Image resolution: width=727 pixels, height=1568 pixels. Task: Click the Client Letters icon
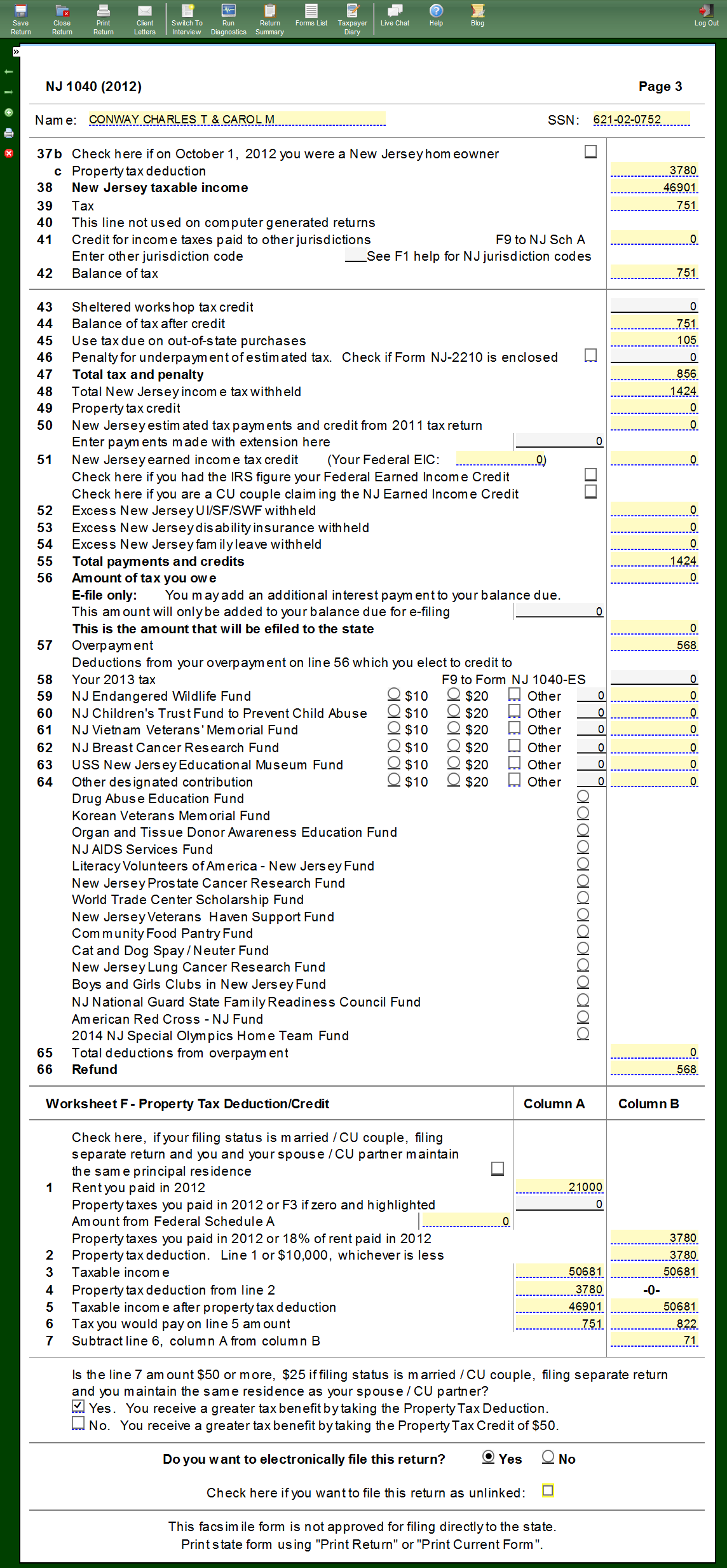(x=145, y=19)
